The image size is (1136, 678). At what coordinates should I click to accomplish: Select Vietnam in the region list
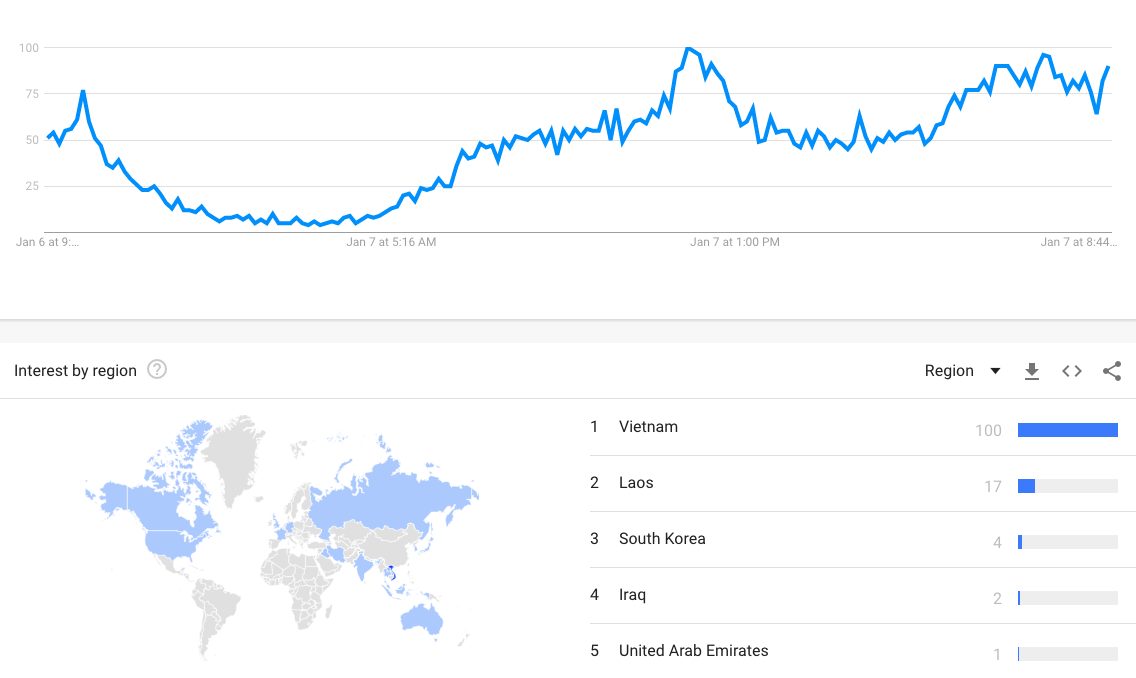pos(648,427)
